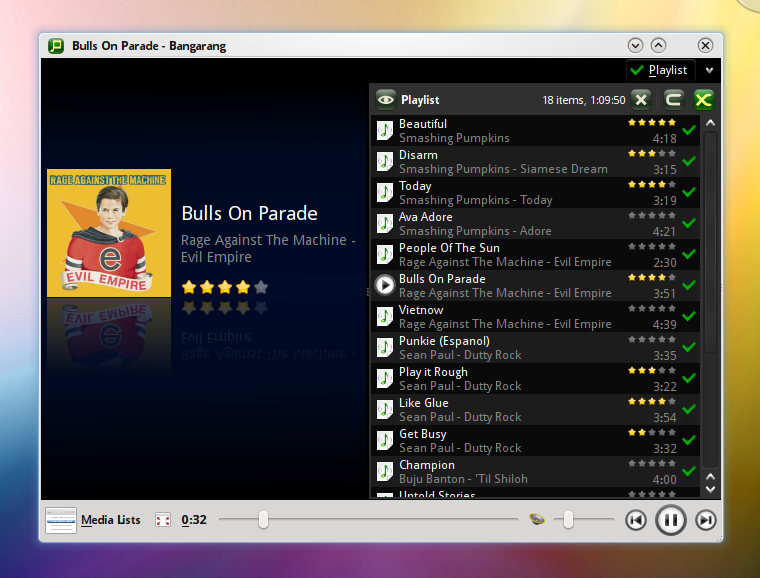Viewport: 760px width, 578px height.
Task: Click the music note icon for Get Busy
Action: pos(385,440)
